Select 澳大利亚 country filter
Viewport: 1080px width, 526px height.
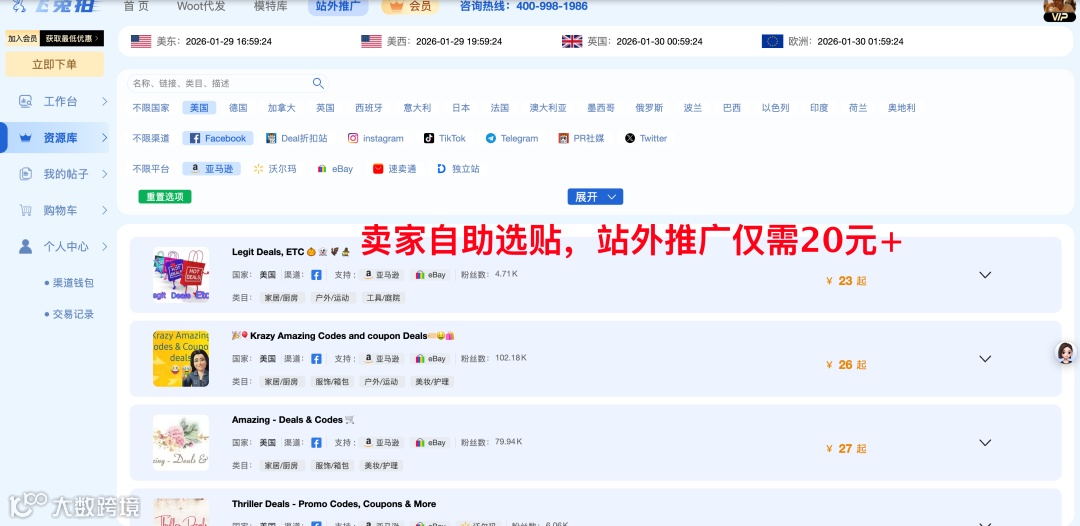pos(548,108)
